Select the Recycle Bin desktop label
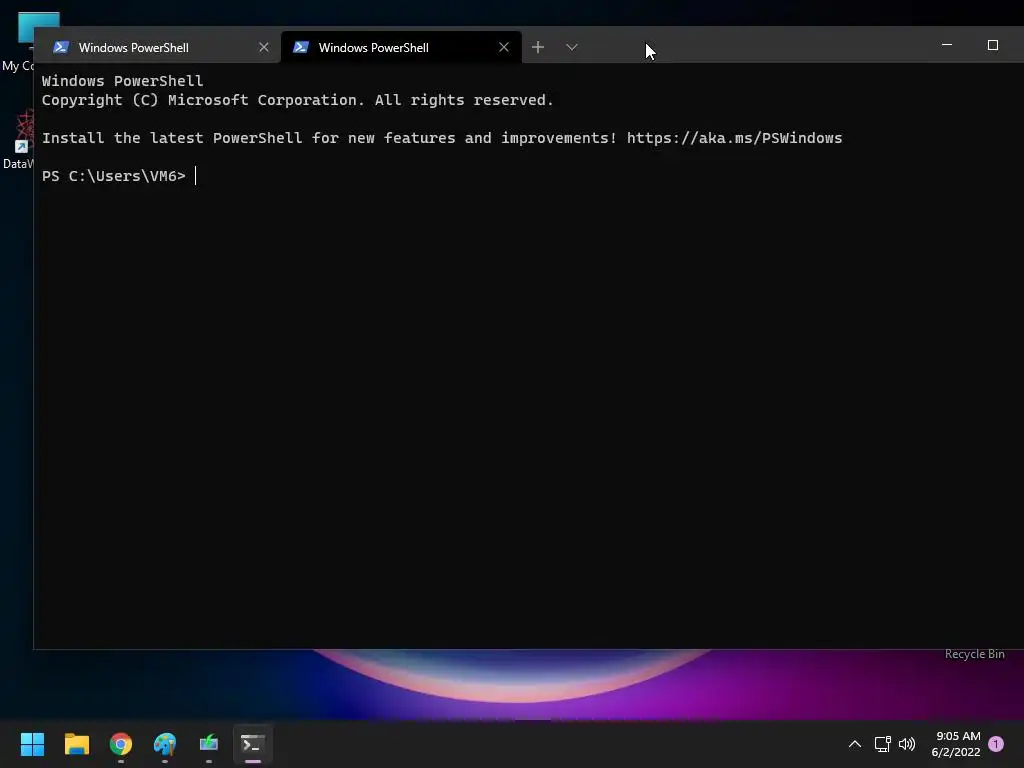1024x768 pixels. (x=974, y=654)
